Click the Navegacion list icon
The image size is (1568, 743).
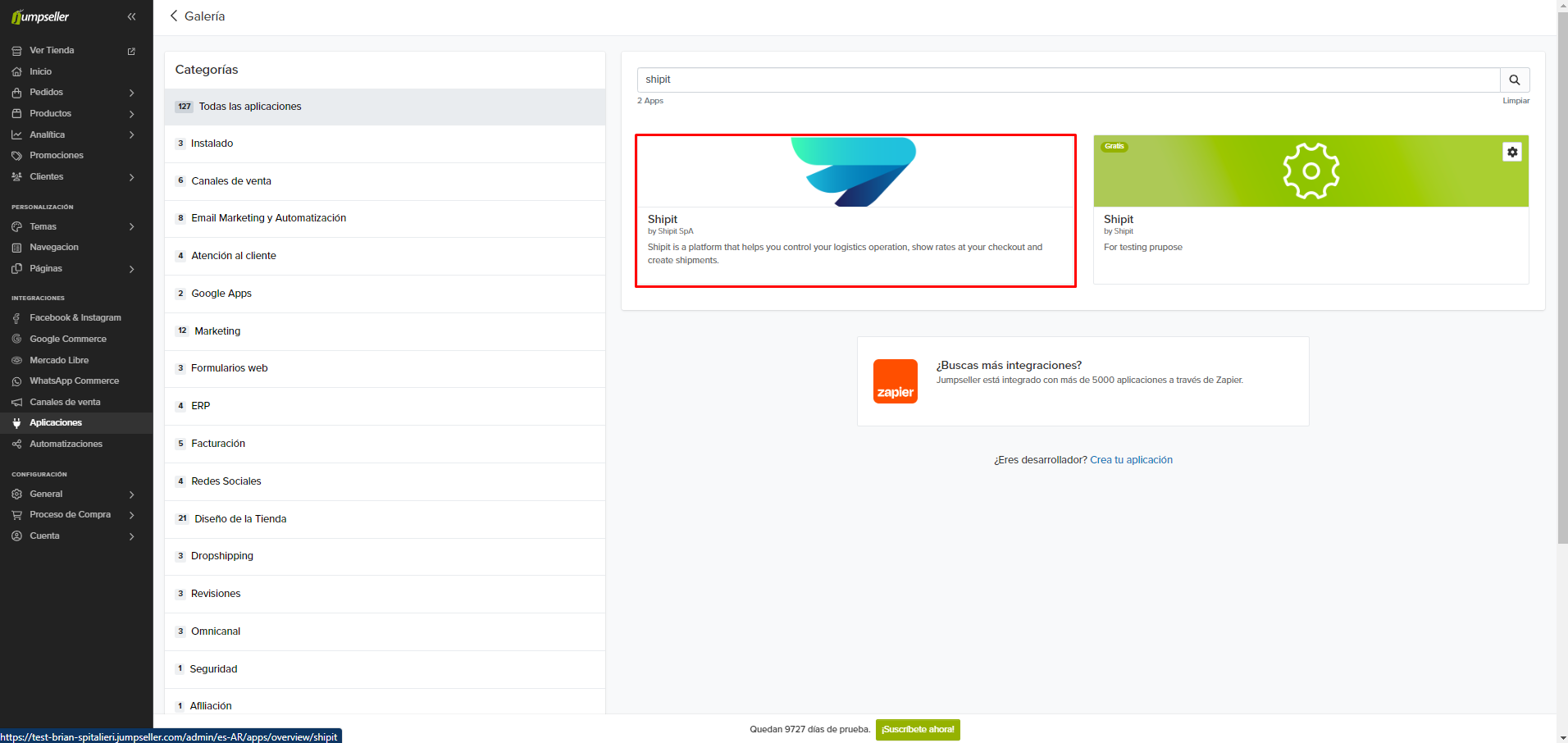click(x=16, y=248)
